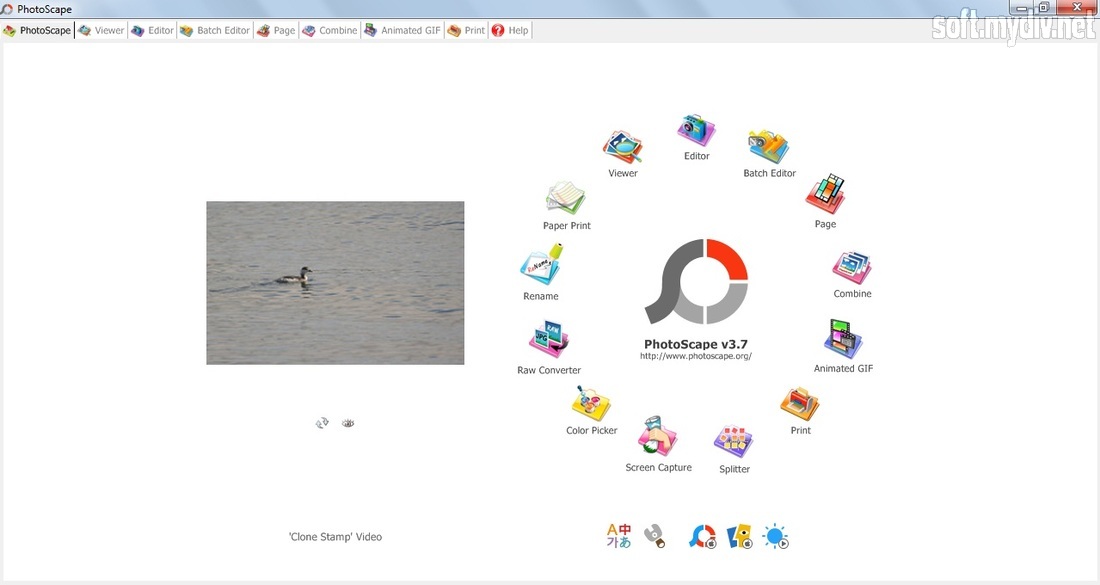Switch to the Page tab

276,30
